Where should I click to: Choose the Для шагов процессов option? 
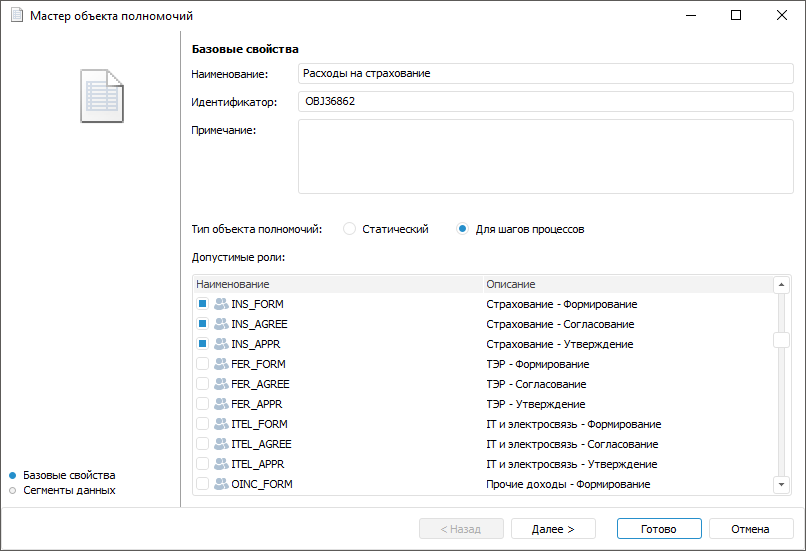463,229
